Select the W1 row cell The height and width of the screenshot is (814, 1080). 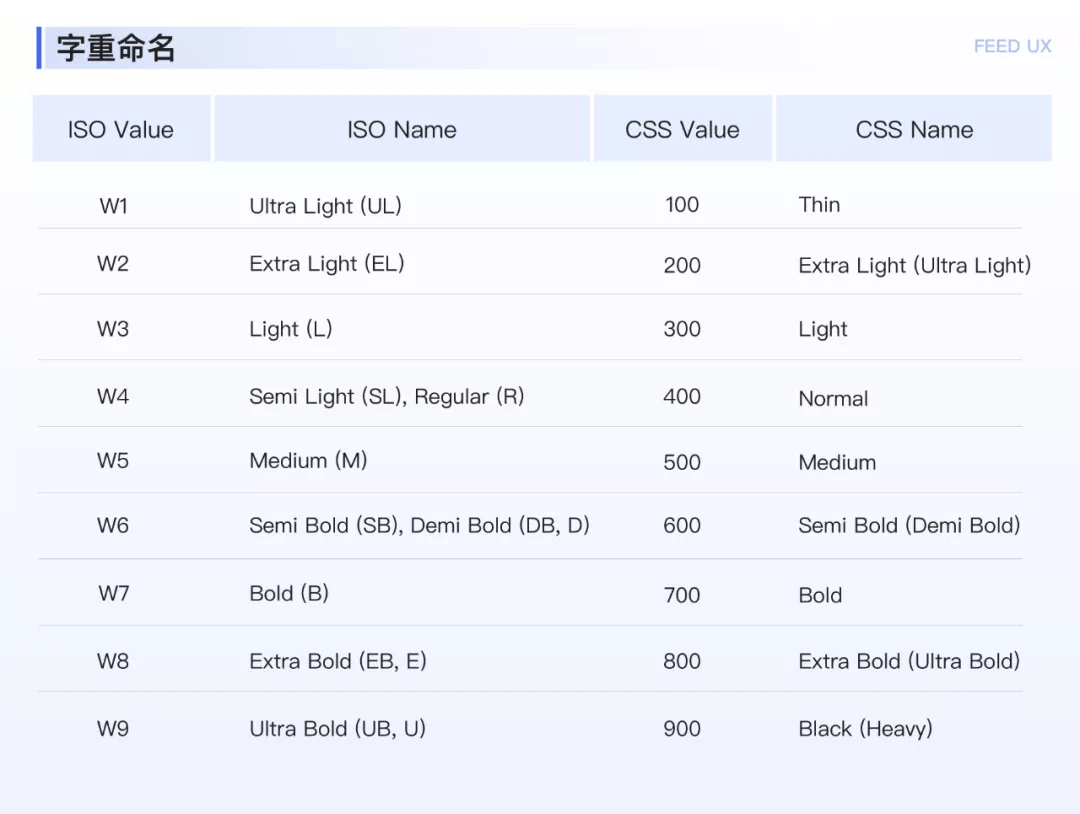tap(114, 206)
